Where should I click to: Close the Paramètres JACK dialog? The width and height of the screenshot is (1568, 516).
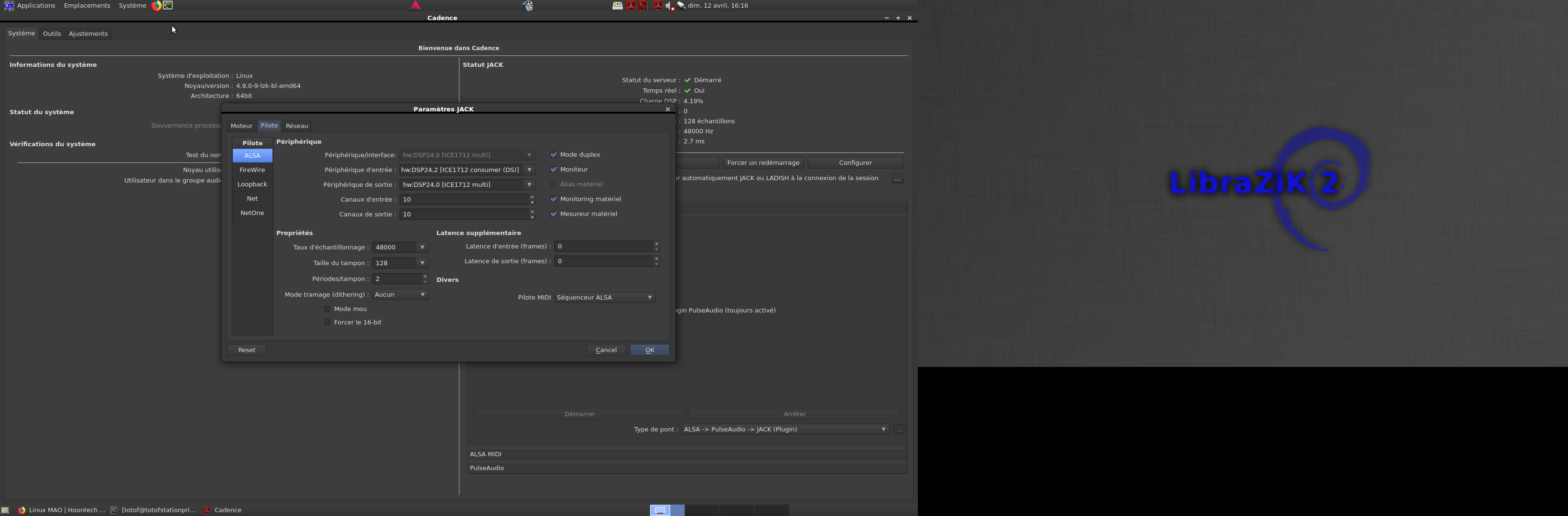668,109
